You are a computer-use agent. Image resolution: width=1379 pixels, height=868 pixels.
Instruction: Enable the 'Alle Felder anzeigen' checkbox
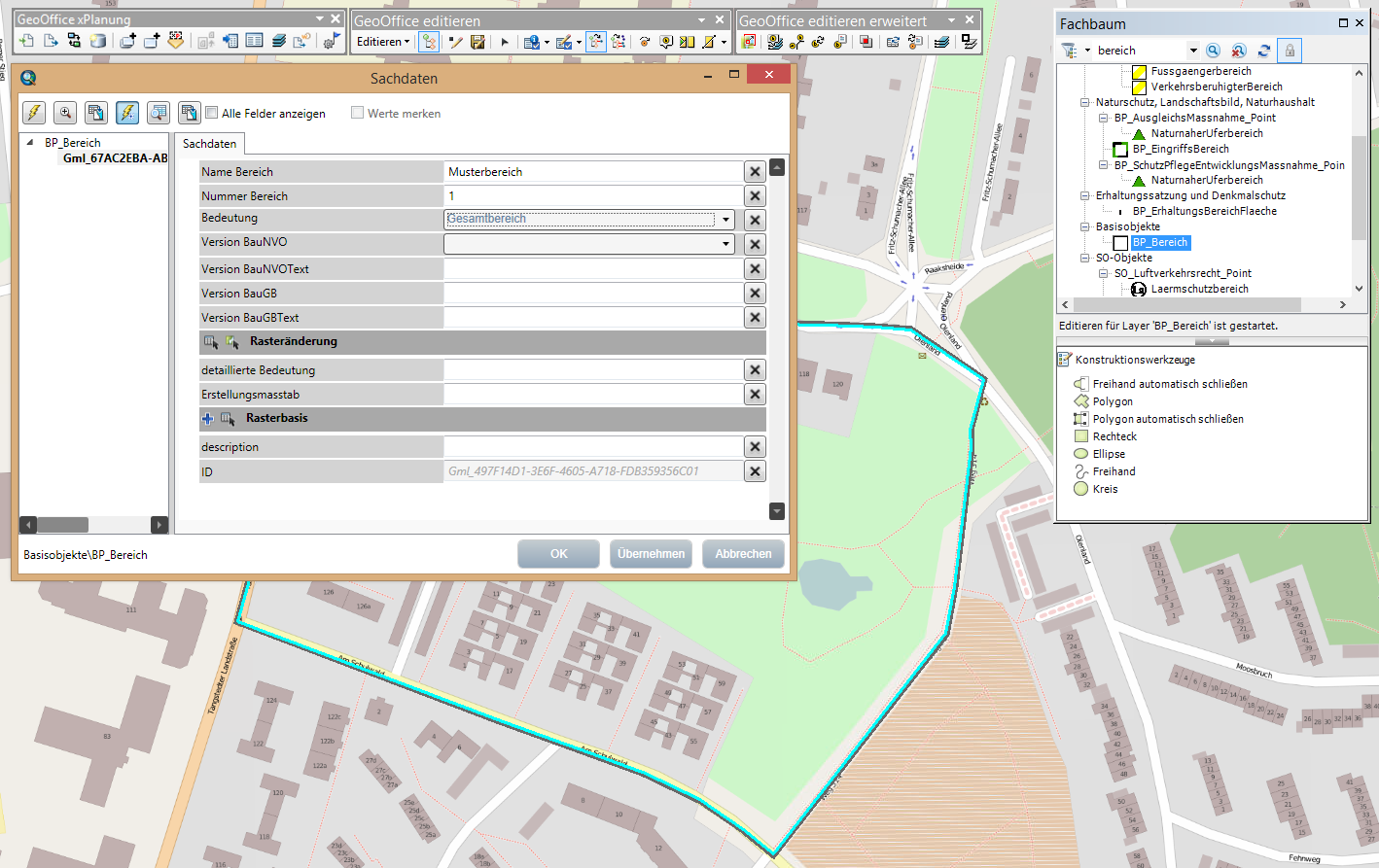pyautogui.click(x=211, y=113)
